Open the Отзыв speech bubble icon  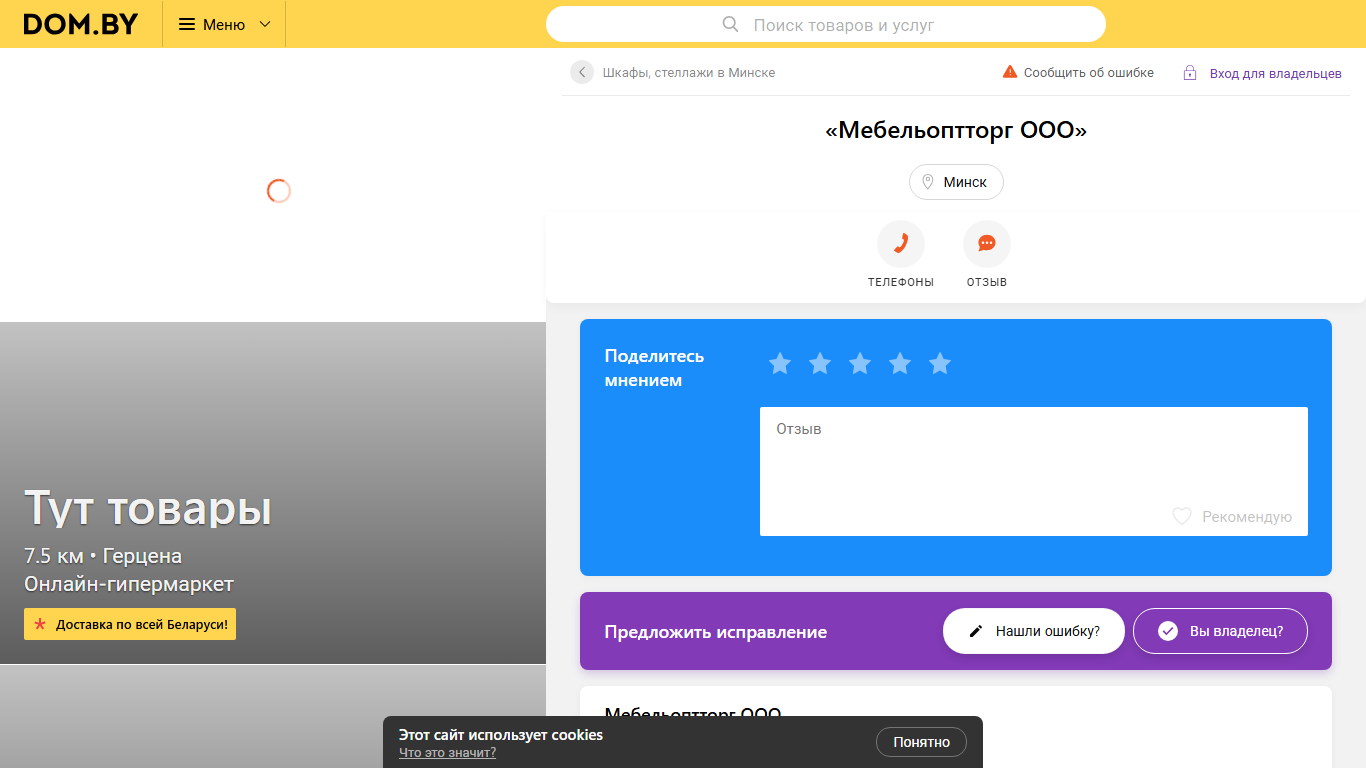click(987, 244)
